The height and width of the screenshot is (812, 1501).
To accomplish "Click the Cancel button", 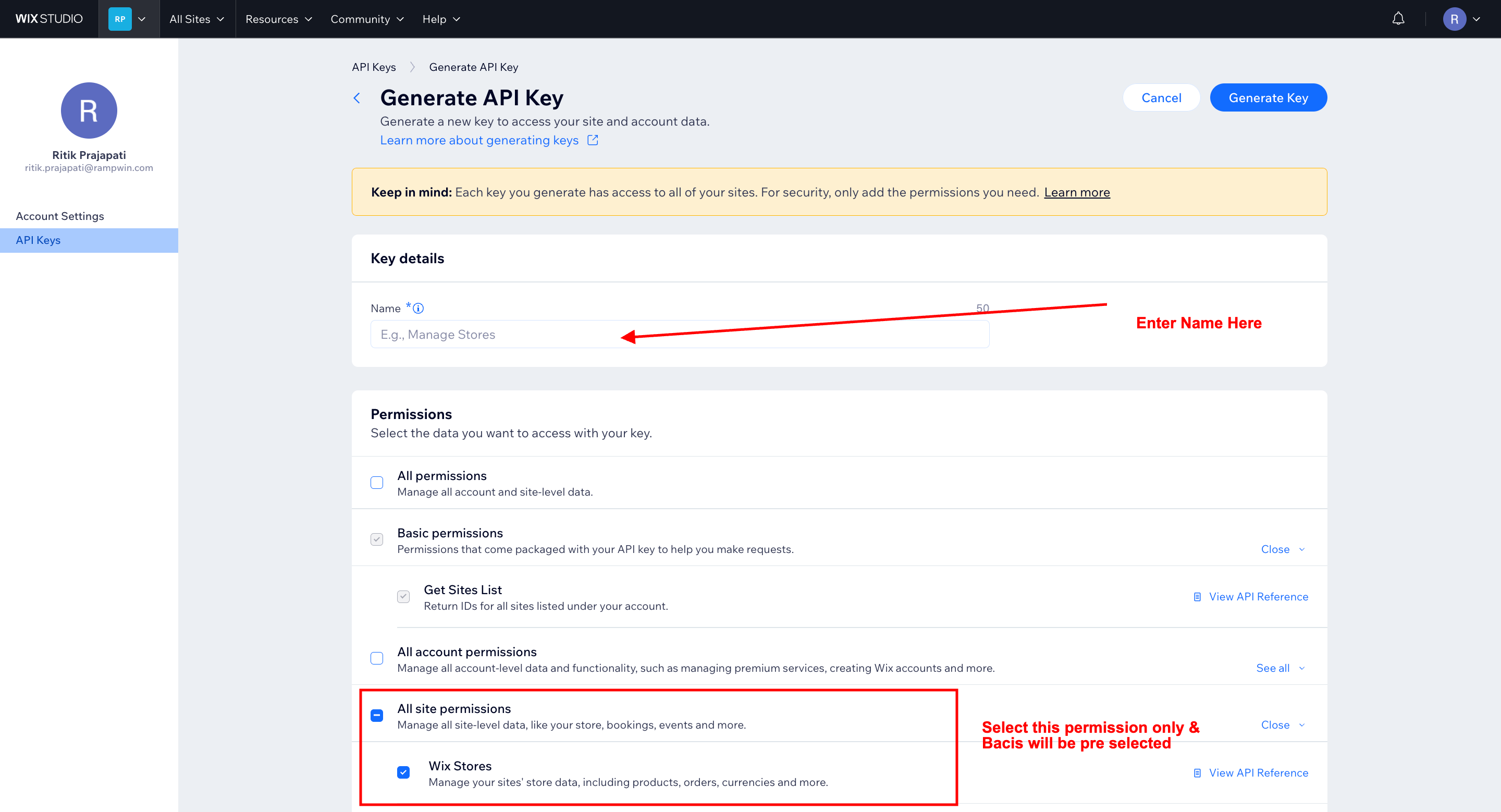I will [1161, 98].
